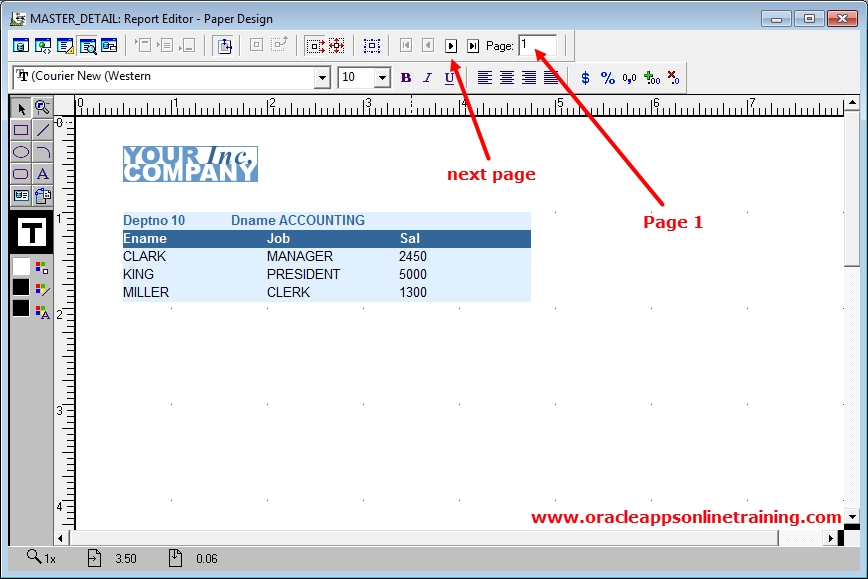
Task: Select the Your Company Inc. logo
Action: (190, 164)
